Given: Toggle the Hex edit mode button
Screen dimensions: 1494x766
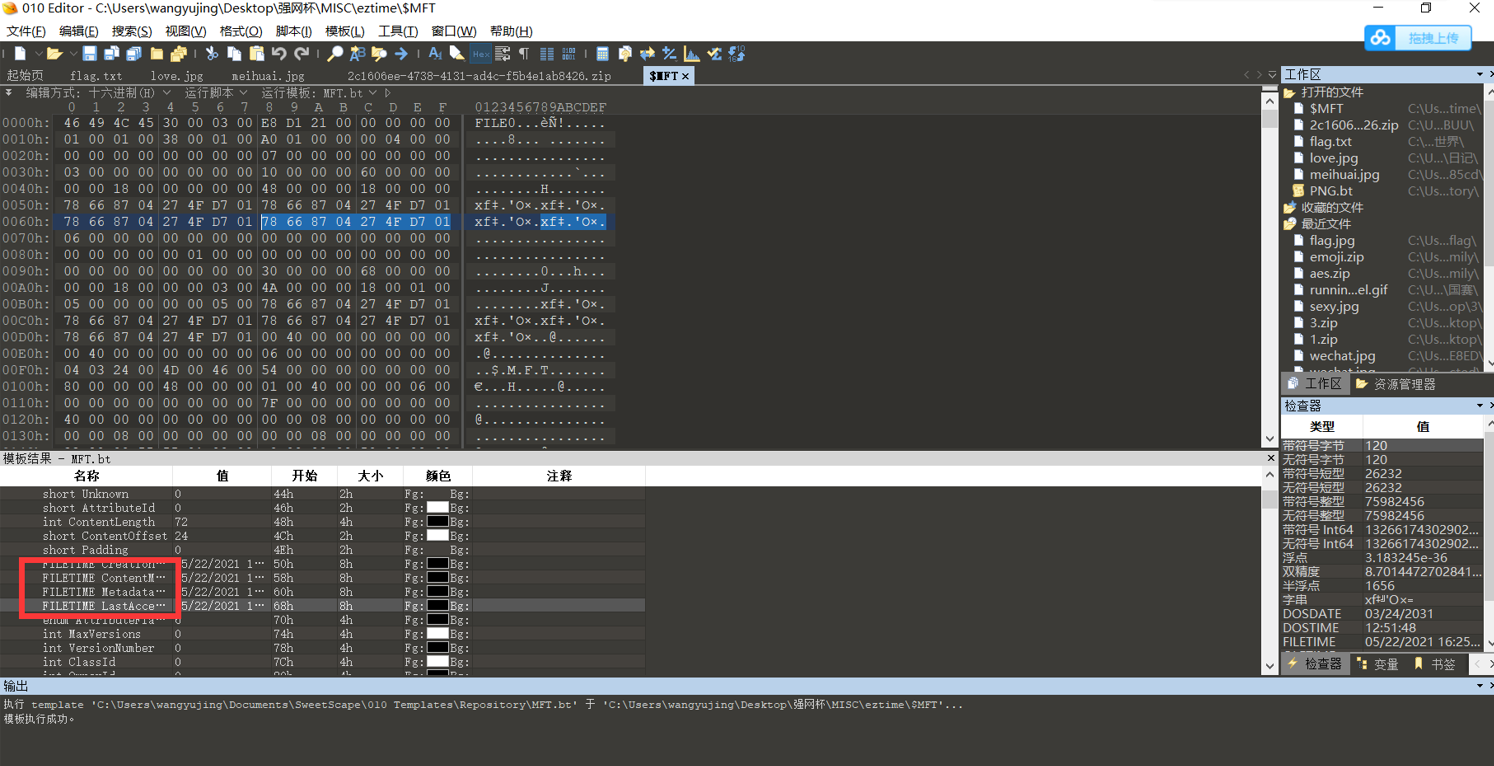Looking at the screenshot, I should click(x=480, y=54).
